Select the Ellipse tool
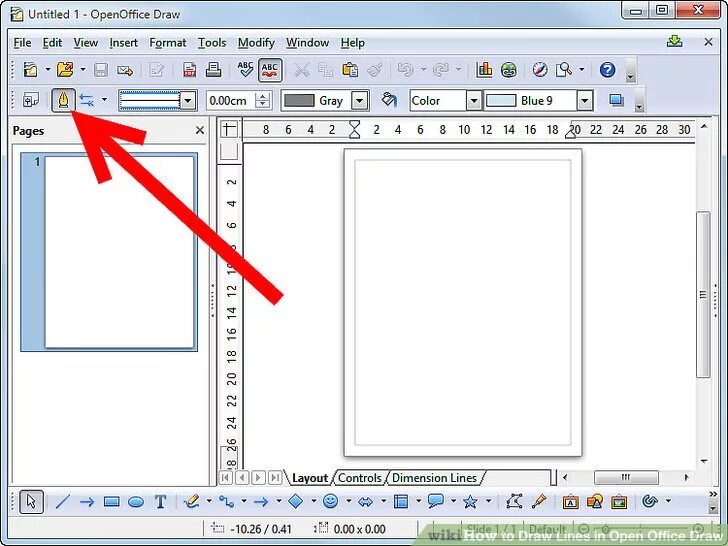Image resolution: width=728 pixels, height=546 pixels. pyautogui.click(x=136, y=501)
